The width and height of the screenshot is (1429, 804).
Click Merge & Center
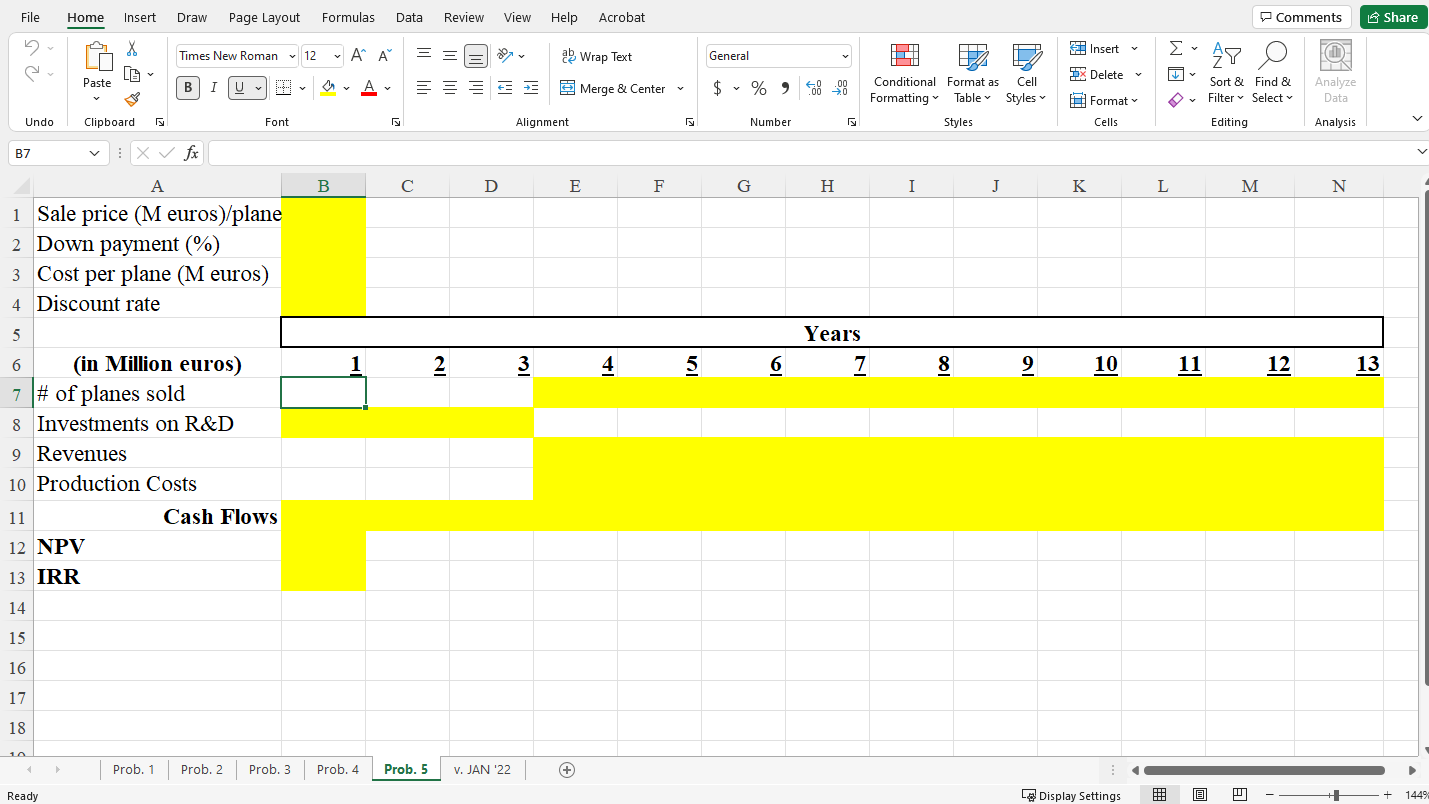point(613,88)
